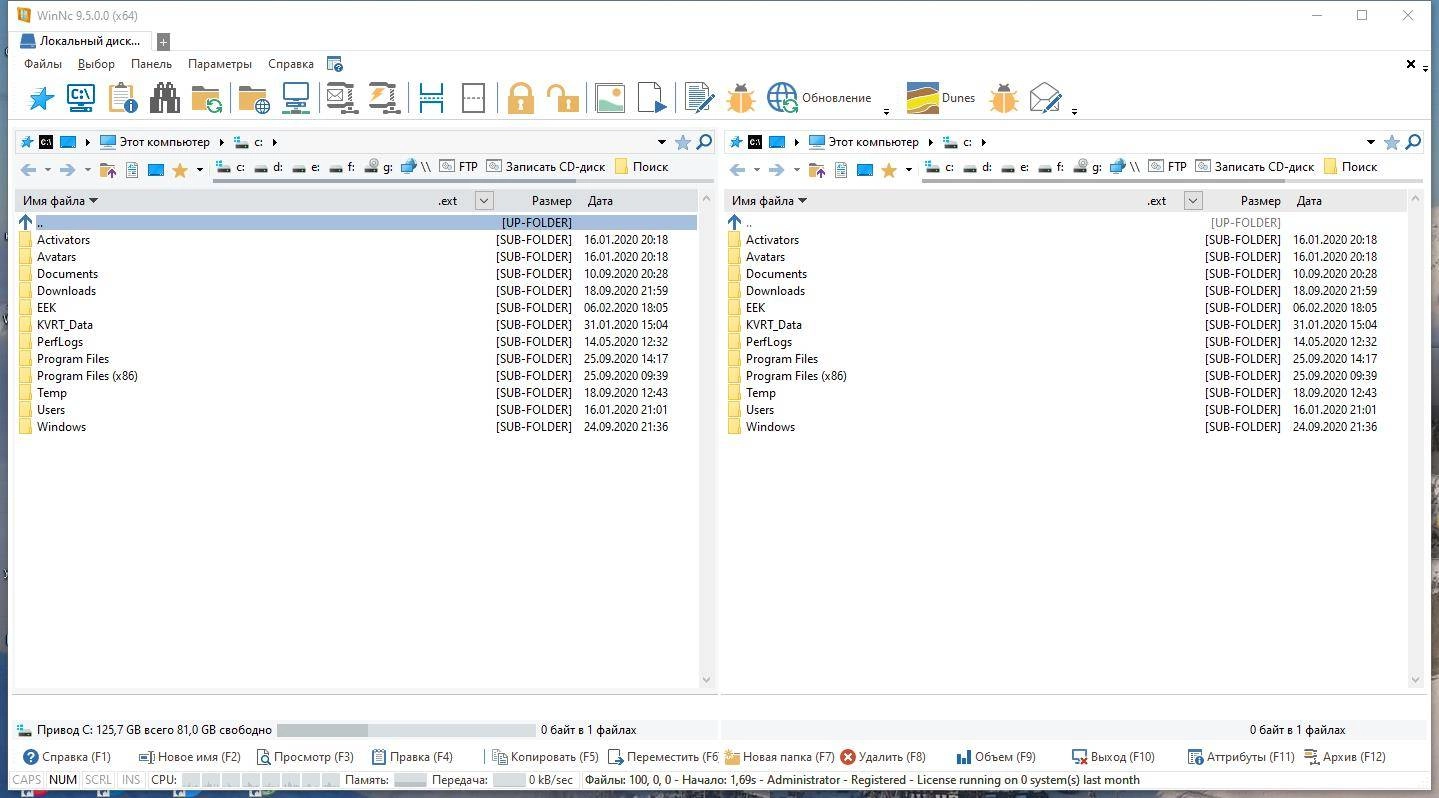The image size is (1439, 798).
Task: Click the drive C usage progress bar
Action: (x=406, y=730)
